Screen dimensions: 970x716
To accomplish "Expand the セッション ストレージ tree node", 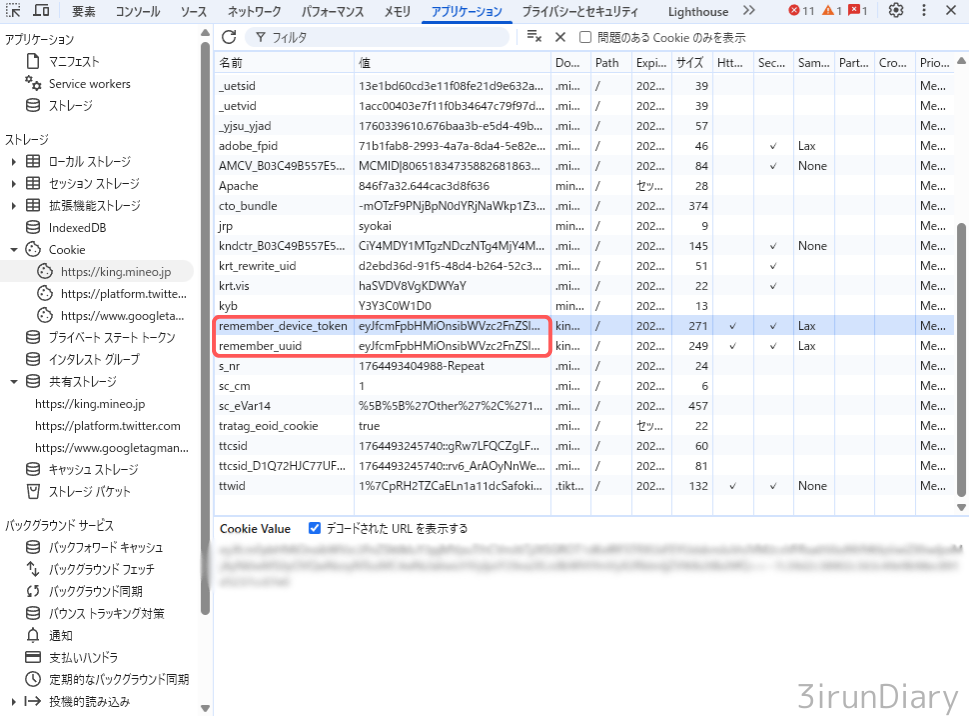I will pyautogui.click(x=13, y=184).
